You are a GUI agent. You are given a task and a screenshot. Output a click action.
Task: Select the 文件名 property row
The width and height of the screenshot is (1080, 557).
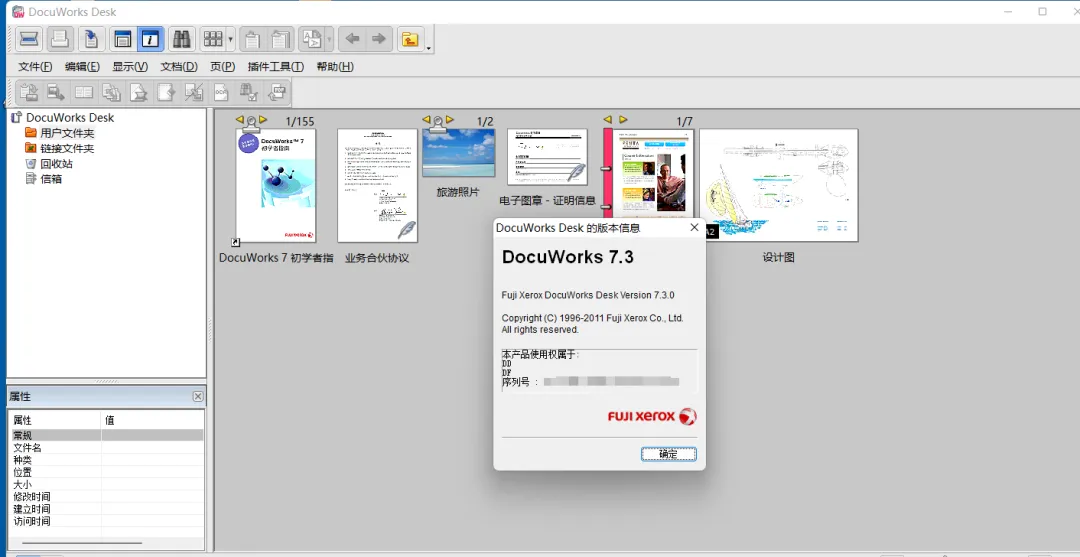click(107, 448)
